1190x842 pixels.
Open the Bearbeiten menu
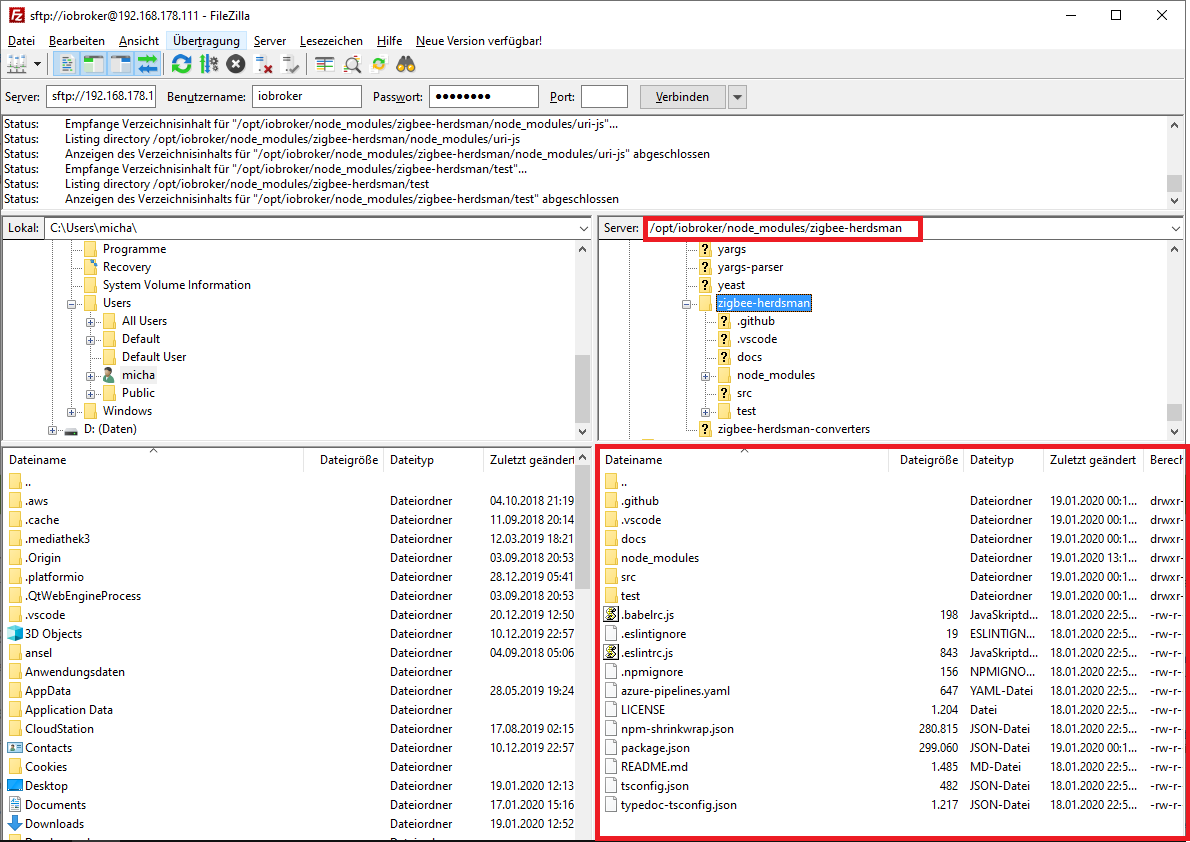point(77,41)
